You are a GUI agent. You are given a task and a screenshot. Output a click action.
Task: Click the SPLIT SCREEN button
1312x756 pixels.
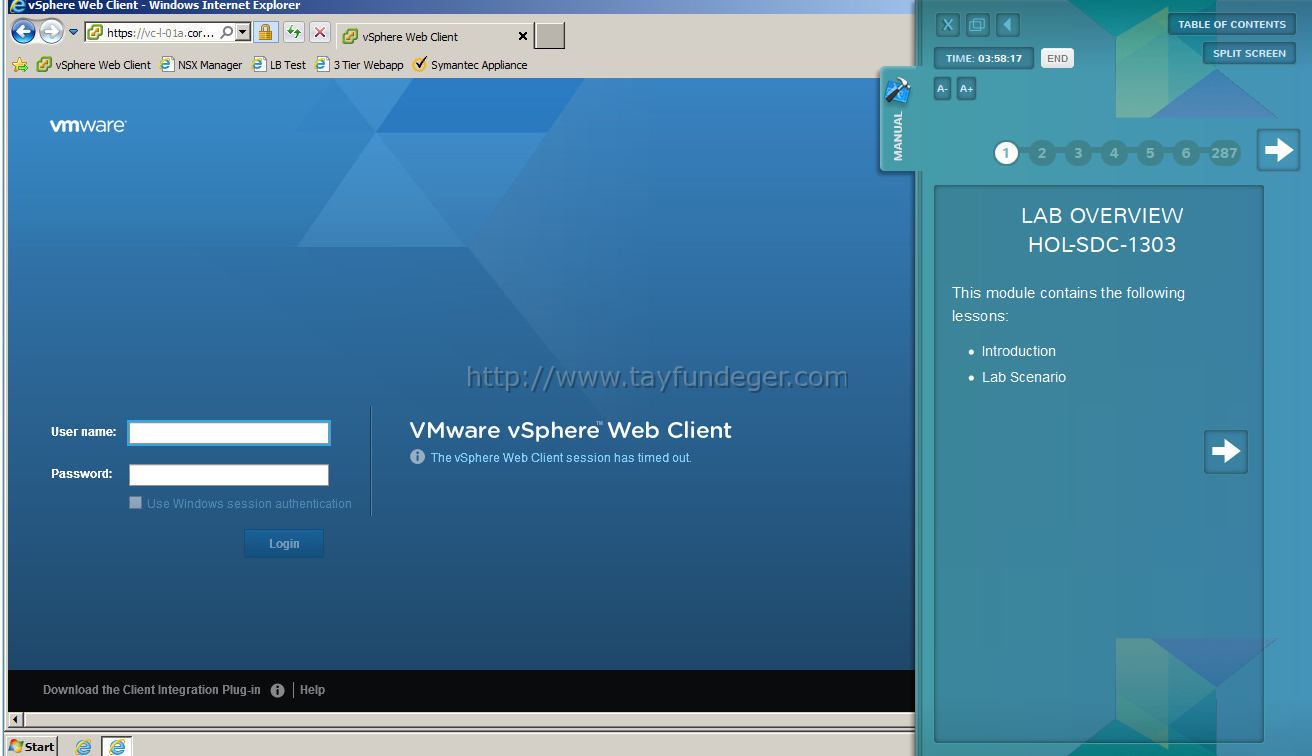coord(1249,53)
